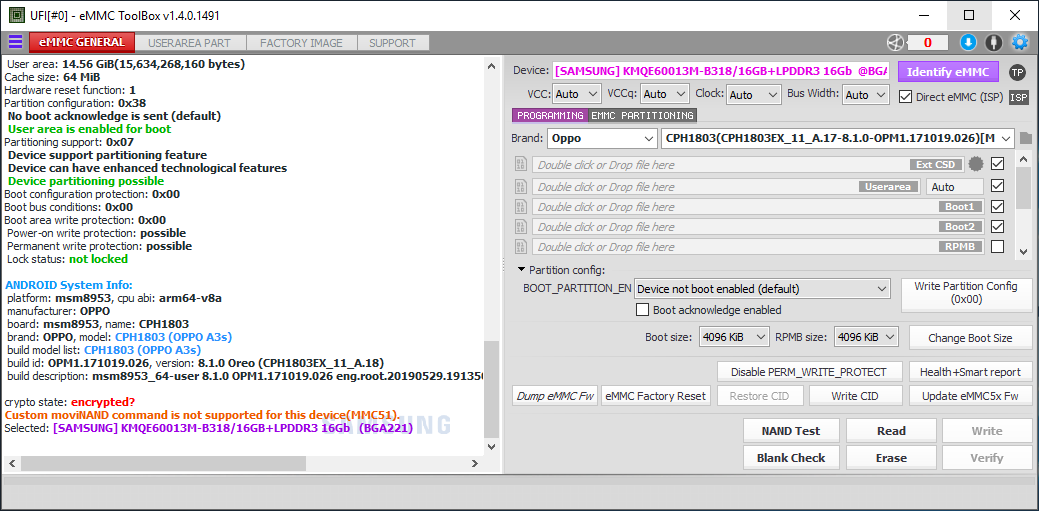Screen dimensions: 1039x511
Task: Click log panel scroll-up arrow
Action: (491, 66)
